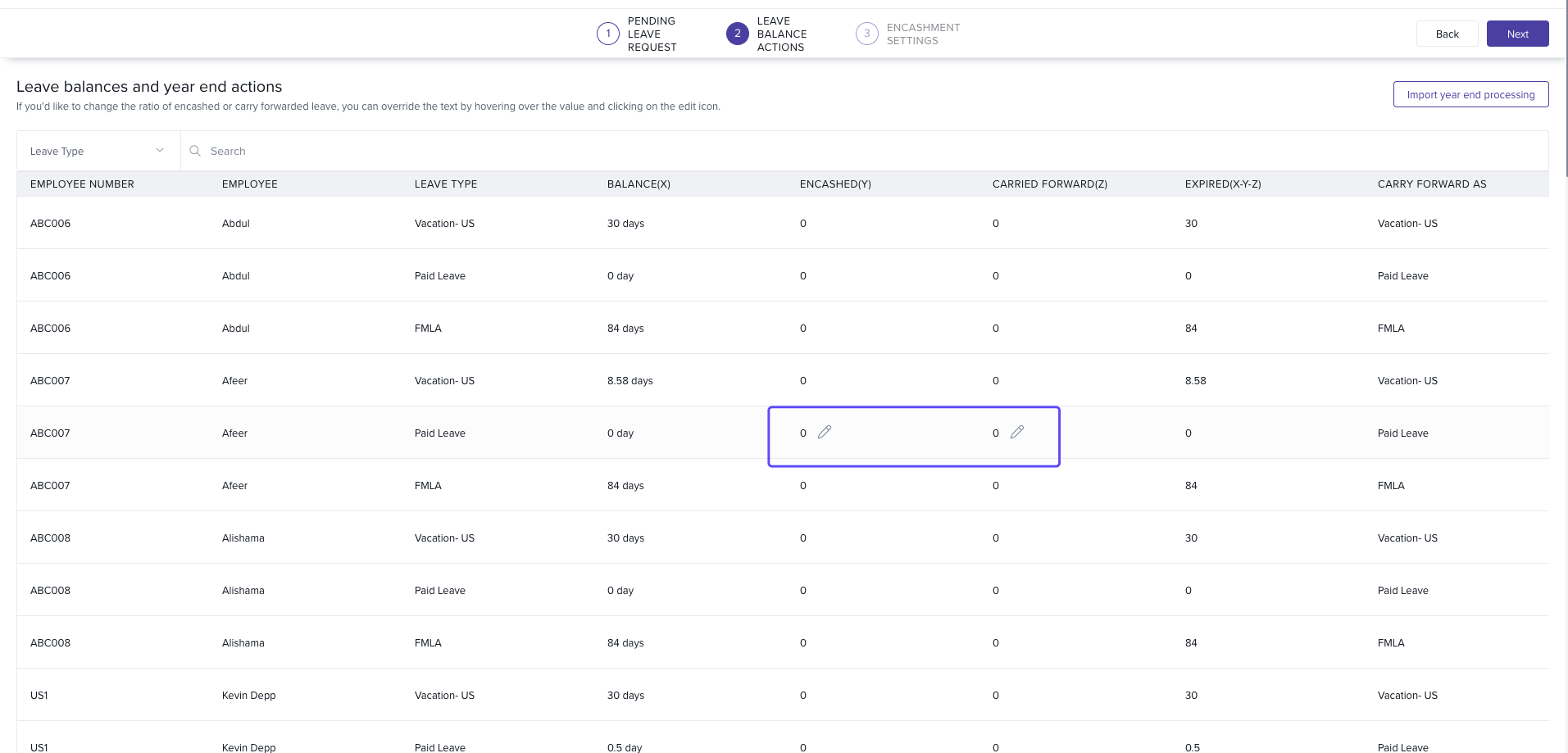Click the Employee Number column header
1568x753 pixels.
(82, 184)
